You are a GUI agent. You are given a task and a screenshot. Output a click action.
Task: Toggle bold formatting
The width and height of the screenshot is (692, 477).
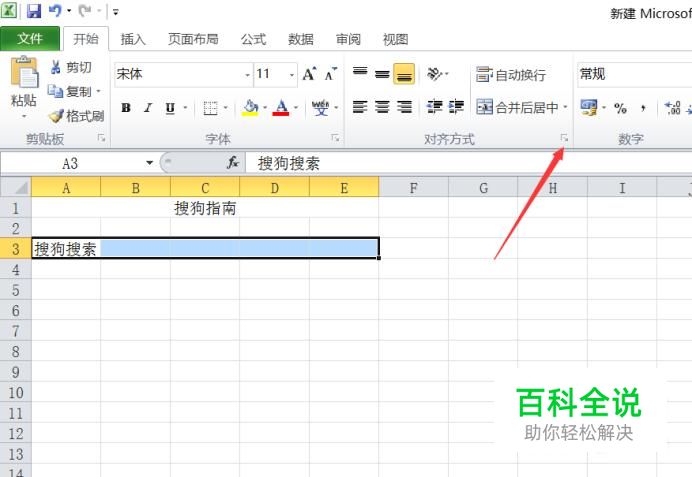[126, 108]
